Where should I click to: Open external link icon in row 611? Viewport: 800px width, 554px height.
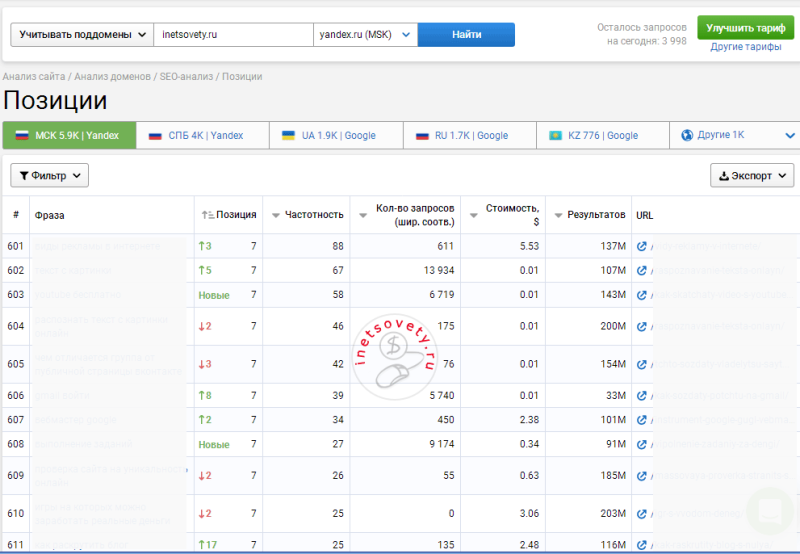pyautogui.click(x=641, y=545)
